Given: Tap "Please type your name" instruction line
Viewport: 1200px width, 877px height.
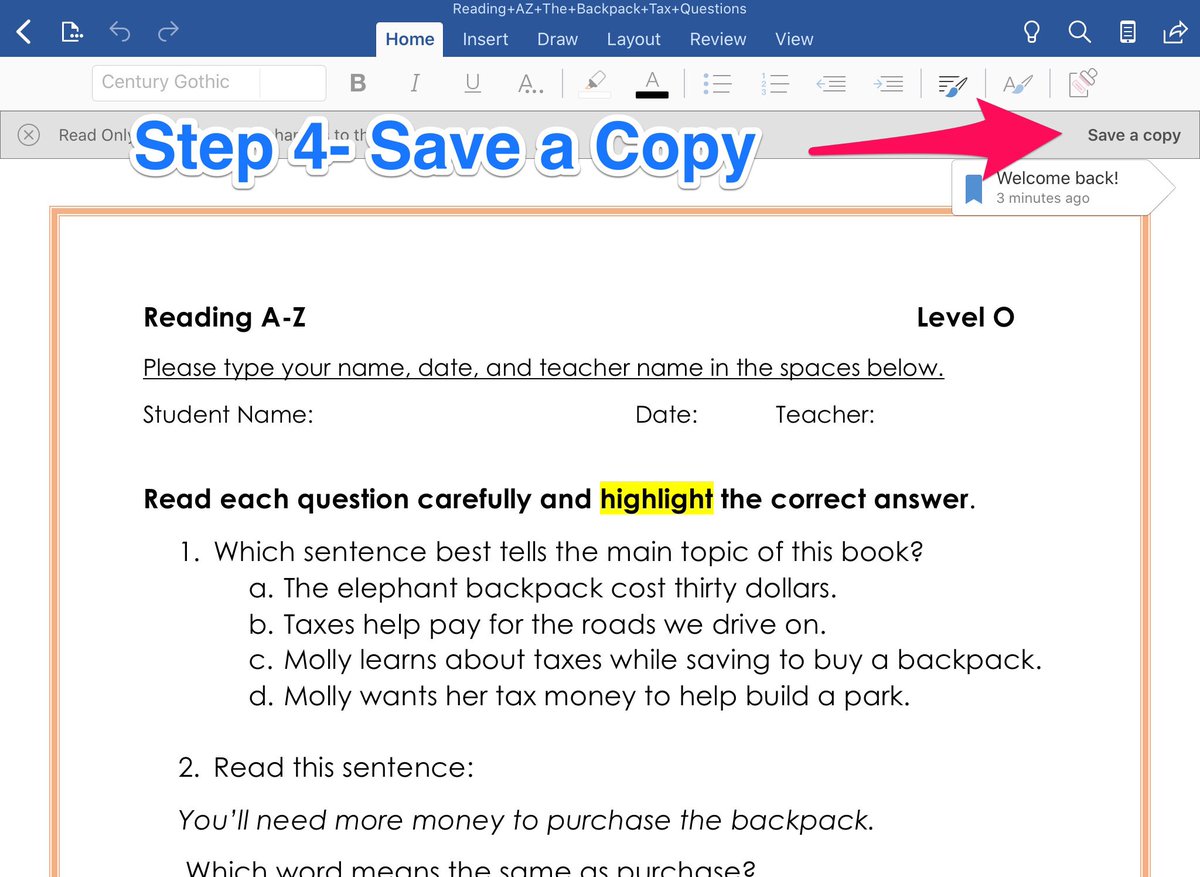Looking at the screenshot, I should pyautogui.click(x=543, y=369).
